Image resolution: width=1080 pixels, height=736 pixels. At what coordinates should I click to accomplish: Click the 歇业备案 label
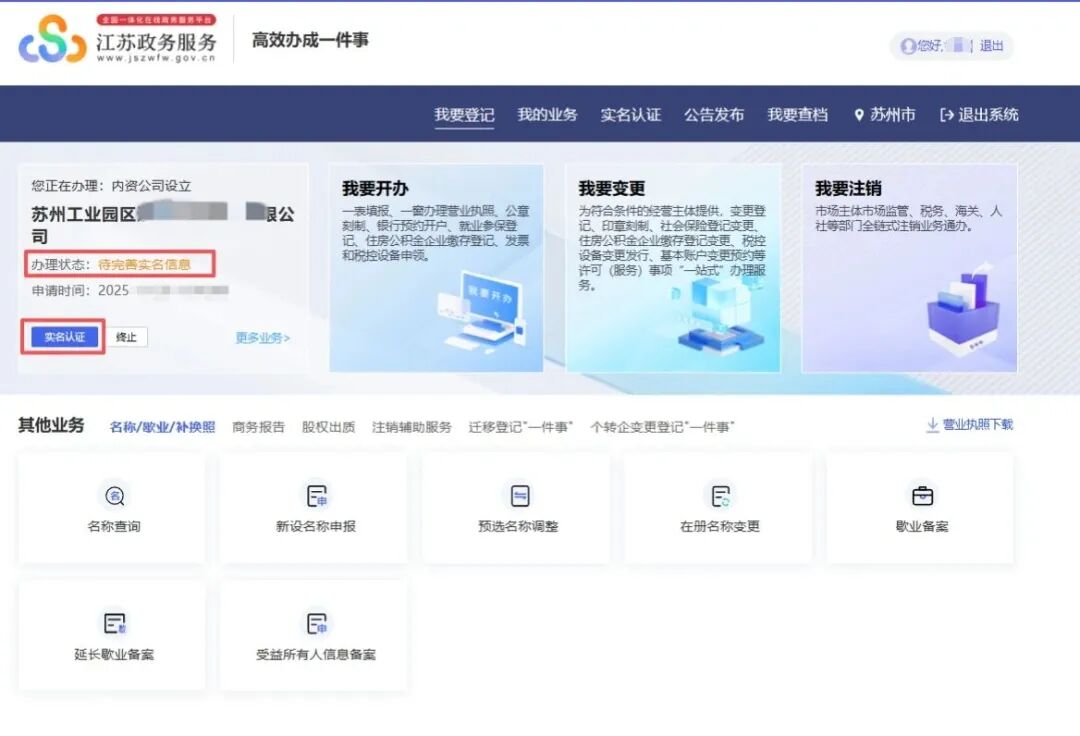[922, 527]
